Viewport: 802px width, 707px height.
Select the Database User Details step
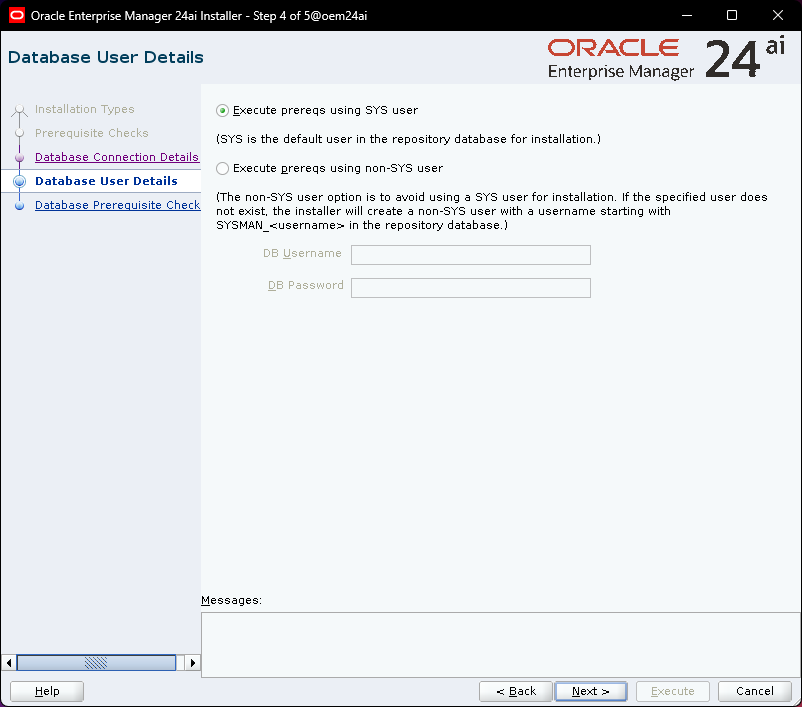click(106, 181)
